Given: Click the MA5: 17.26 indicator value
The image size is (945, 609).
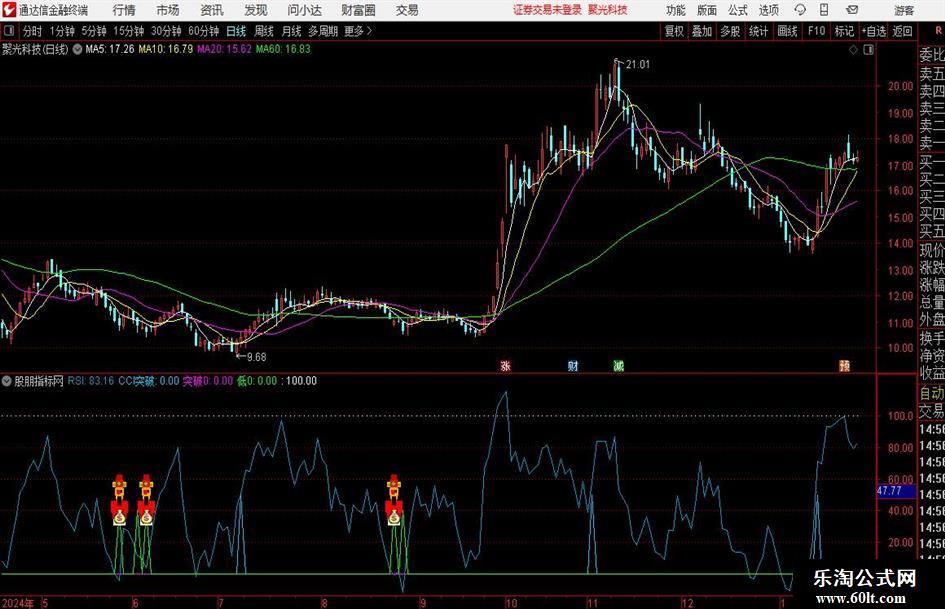Looking at the screenshot, I should pyautogui.click(x=110, y=49).
